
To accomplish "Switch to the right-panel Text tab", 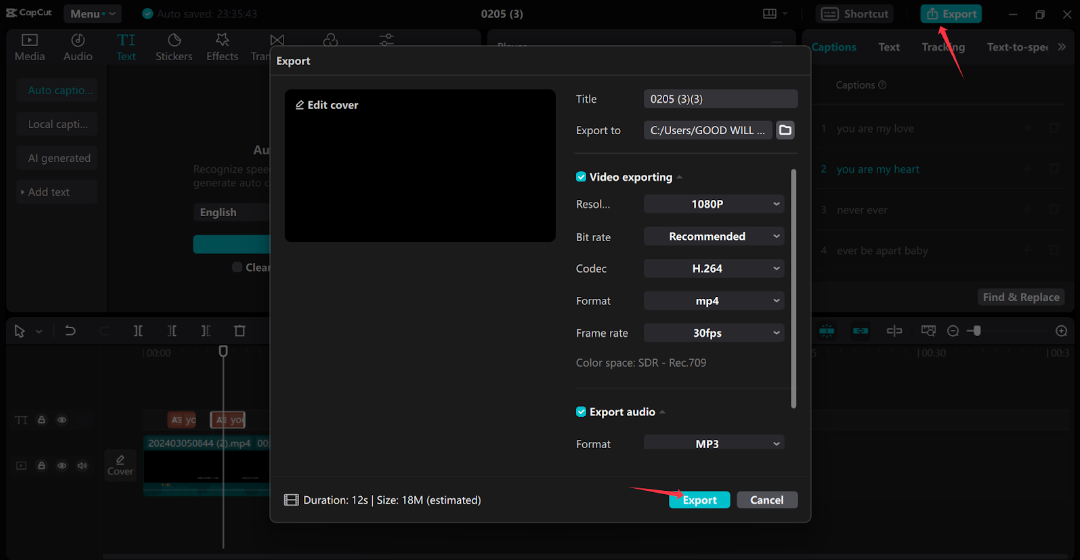I will pyautogui.click(x=889, y=47).
